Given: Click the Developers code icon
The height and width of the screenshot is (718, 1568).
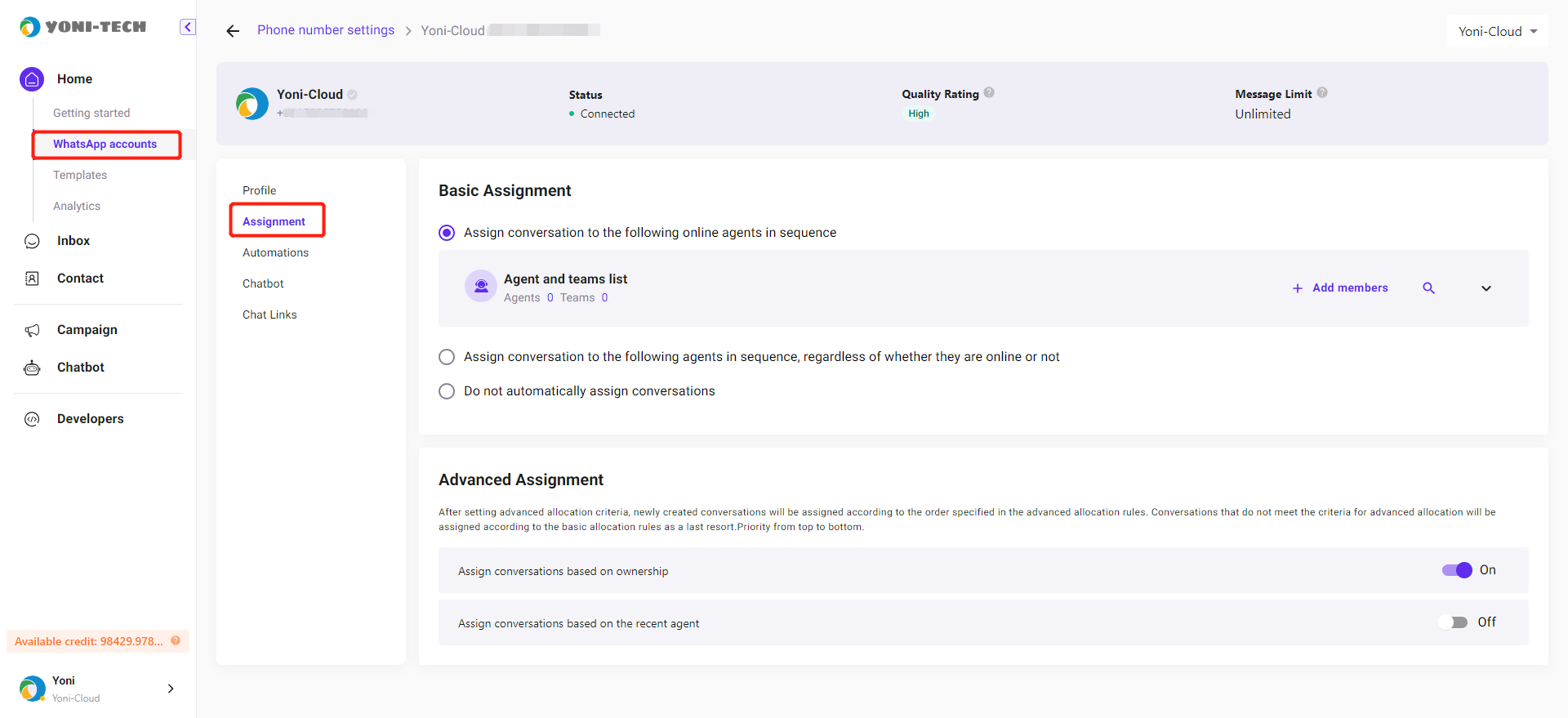Looking at the screenshot, I should pos(32,419).
